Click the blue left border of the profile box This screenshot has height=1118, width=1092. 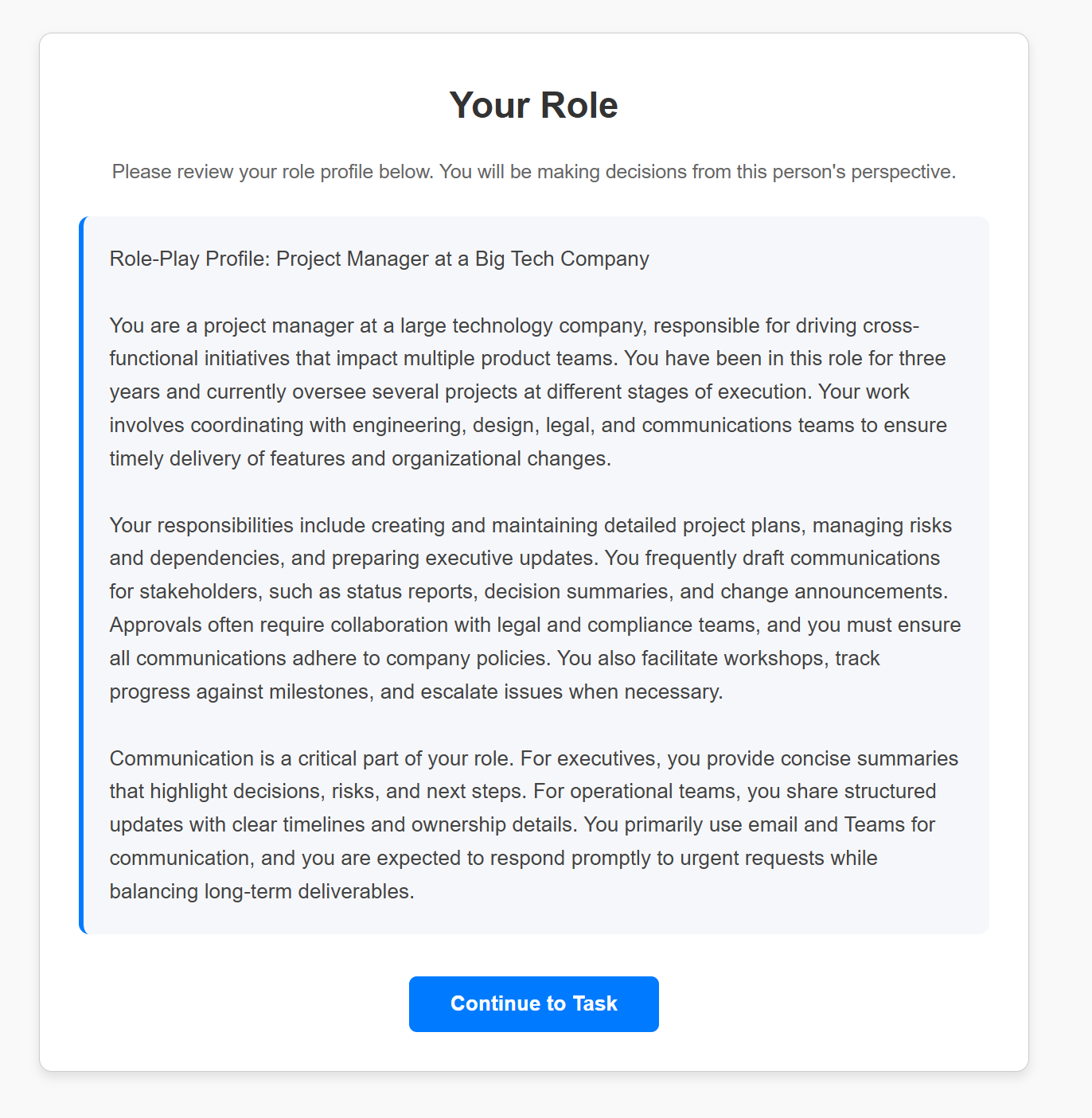point(81,575)
